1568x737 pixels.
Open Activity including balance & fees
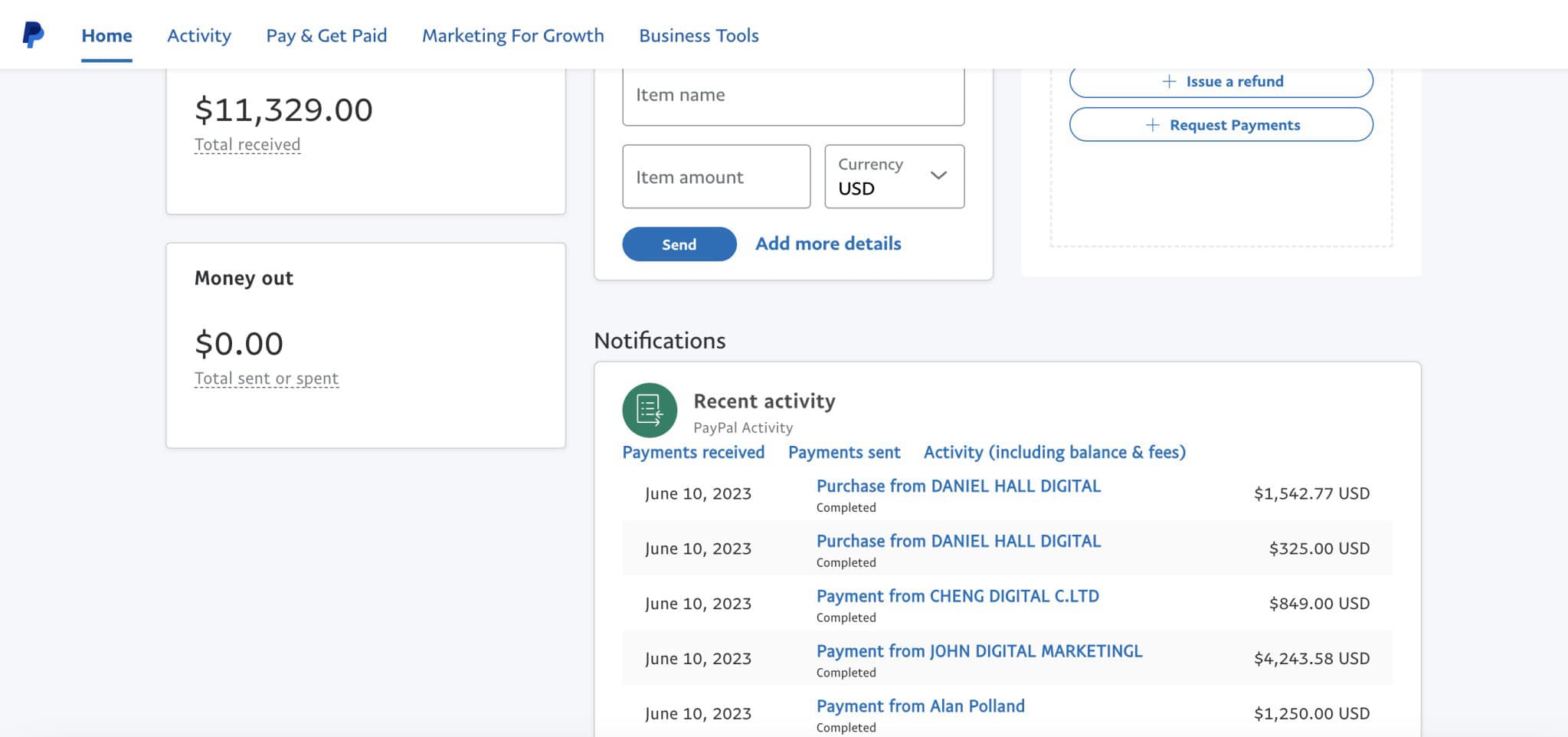[1054, 452]
